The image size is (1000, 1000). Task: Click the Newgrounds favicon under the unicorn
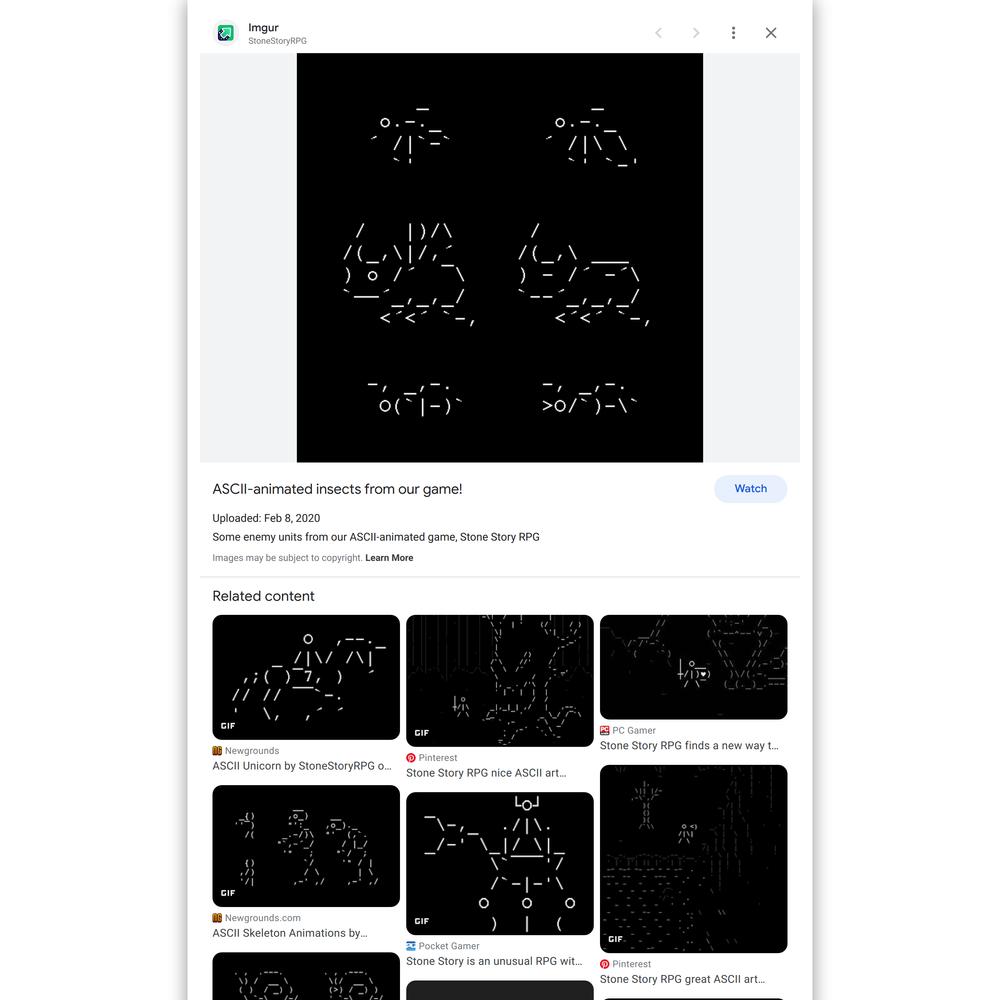click(217, 751)
